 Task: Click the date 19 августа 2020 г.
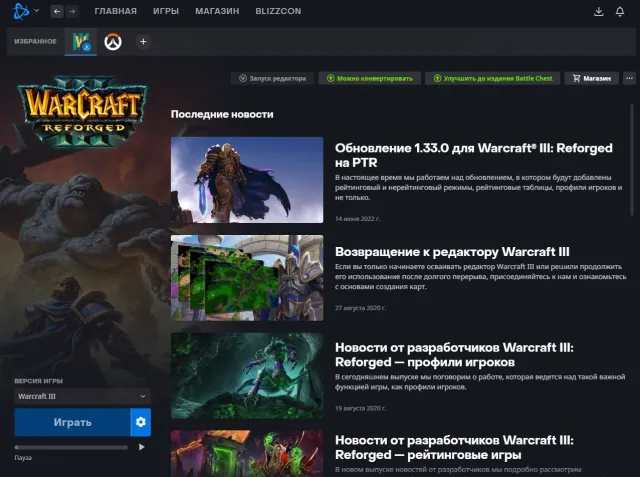coord(360,408)
